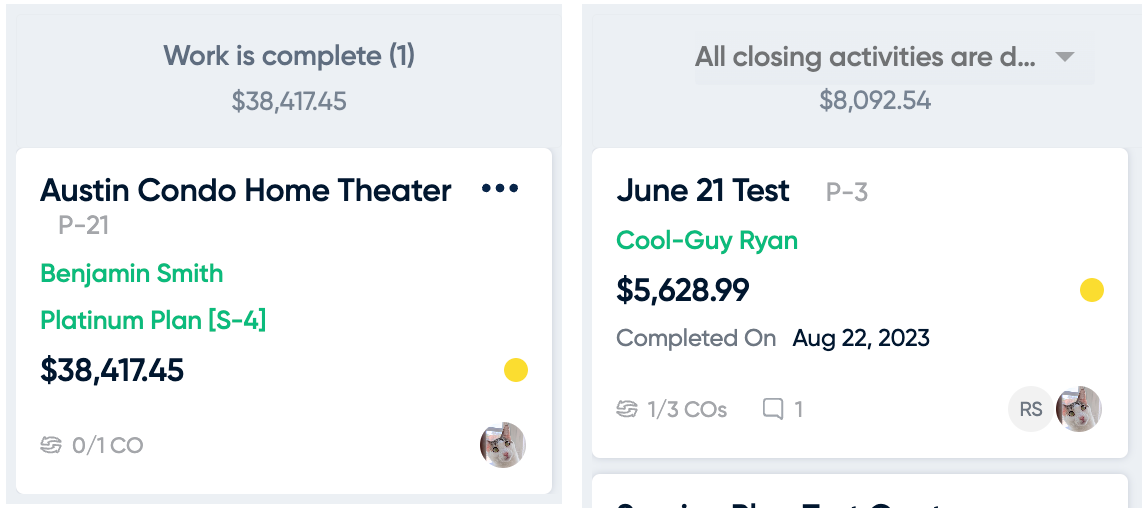
Task: Select the RS assignee avatar
Action: pos(1031,409)
